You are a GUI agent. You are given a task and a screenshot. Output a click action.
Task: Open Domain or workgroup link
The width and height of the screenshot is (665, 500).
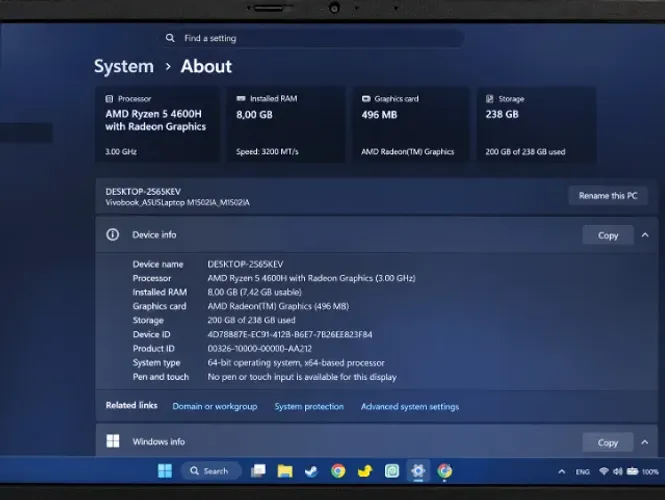[x=215, y=406]
